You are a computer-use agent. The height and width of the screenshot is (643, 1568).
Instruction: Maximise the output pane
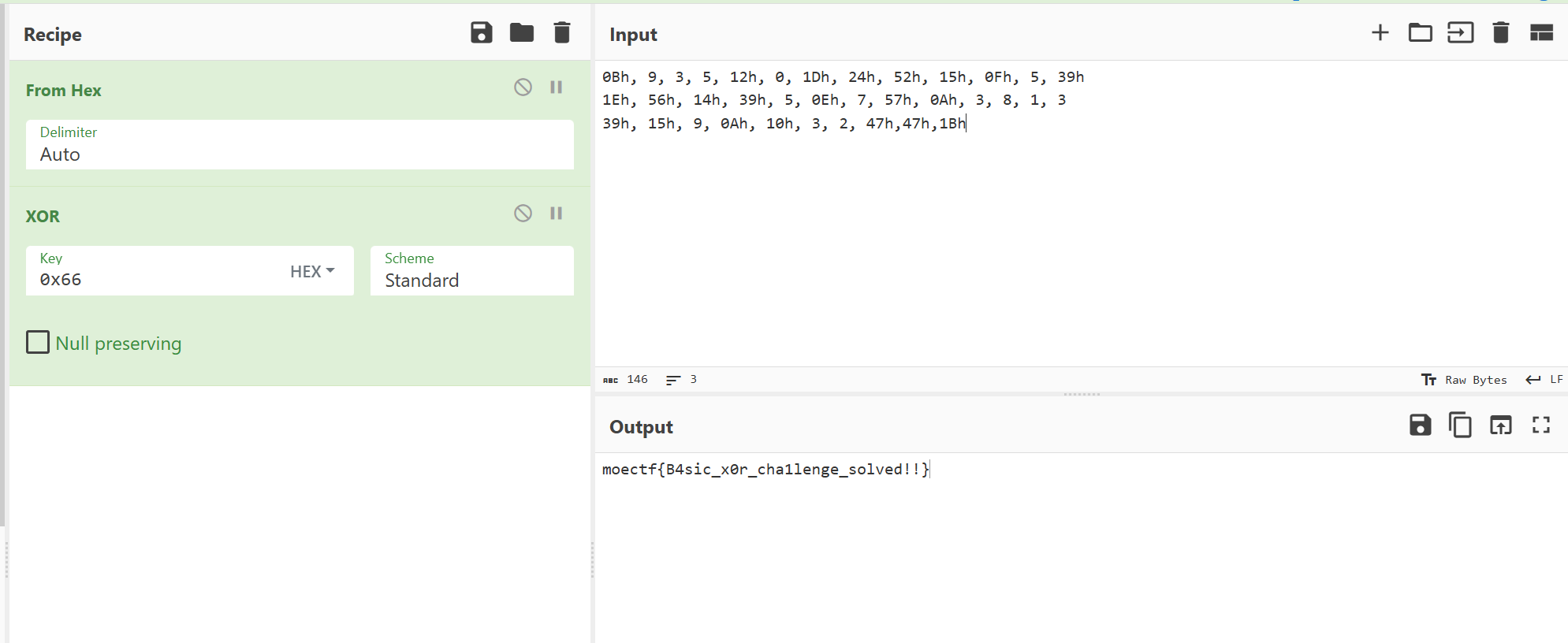point(1541,426)
